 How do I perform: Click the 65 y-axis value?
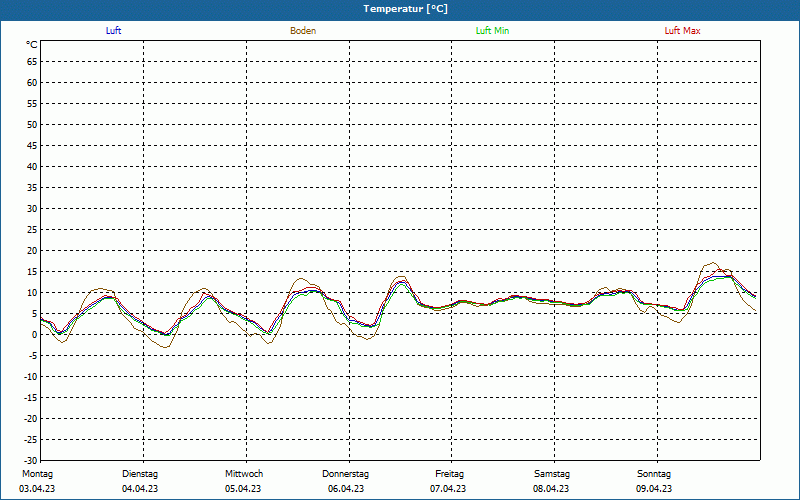pyautogui.click(x=32, y=61)
